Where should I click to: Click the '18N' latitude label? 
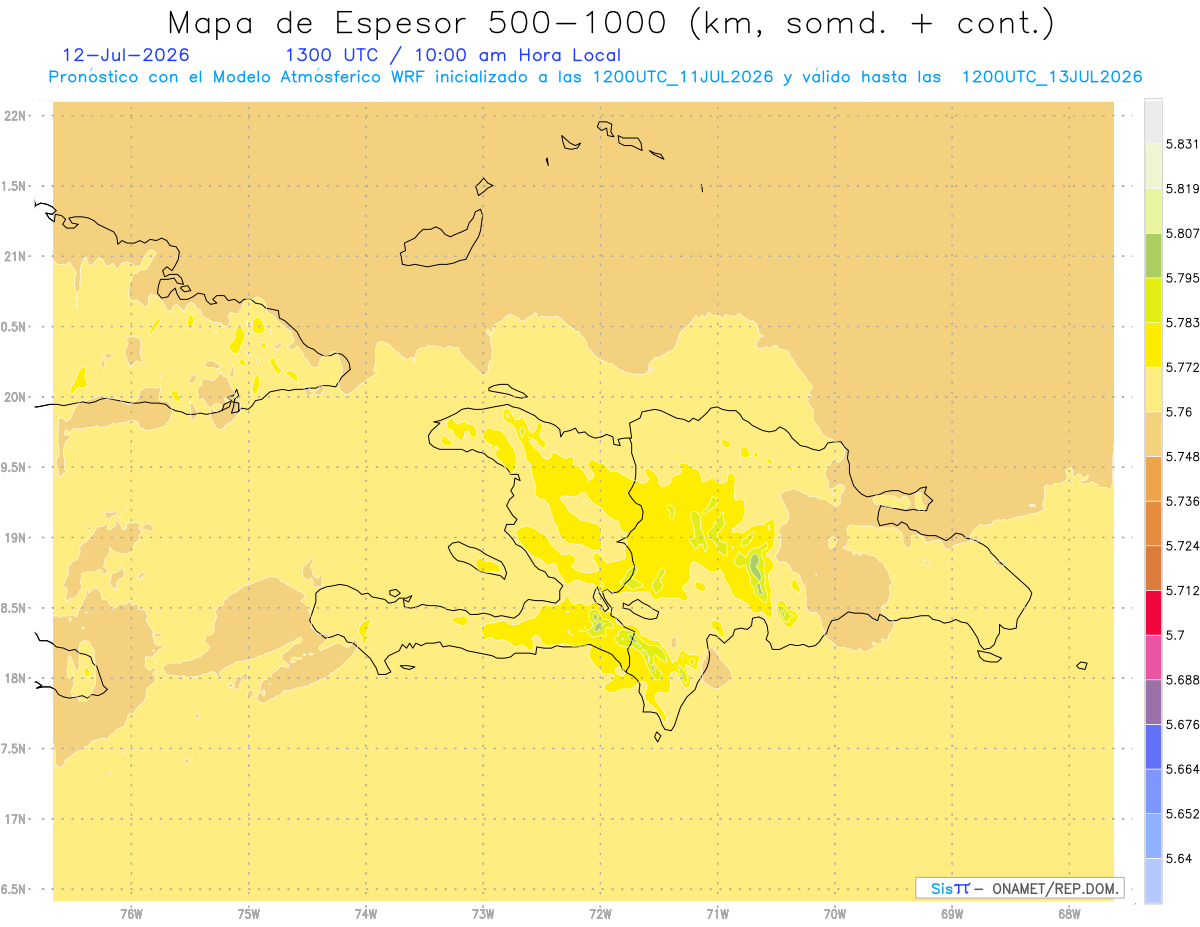click(x=17, y=678)
